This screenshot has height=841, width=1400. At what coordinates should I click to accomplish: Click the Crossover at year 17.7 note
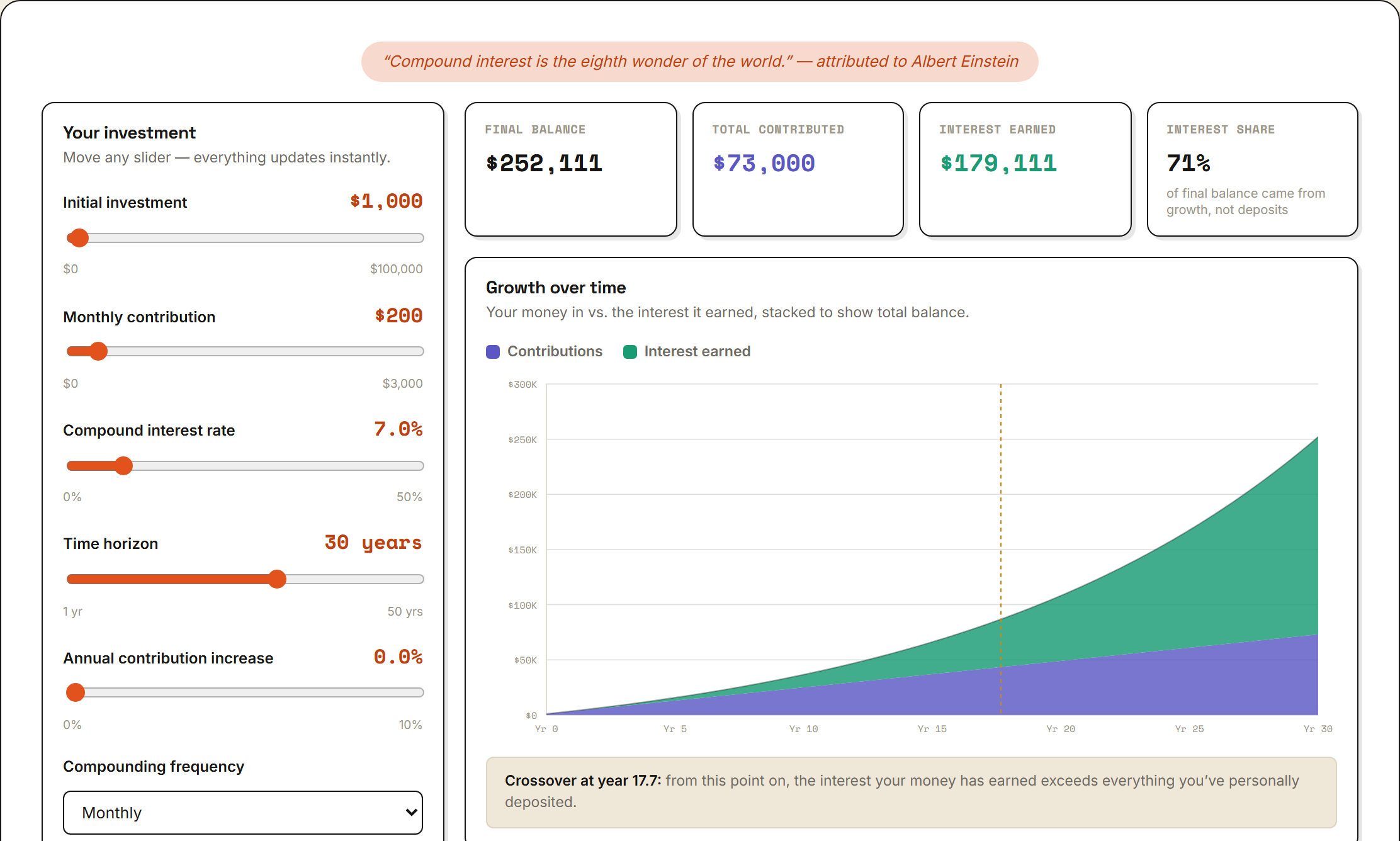pyautogui.click(x=911, y=792)
